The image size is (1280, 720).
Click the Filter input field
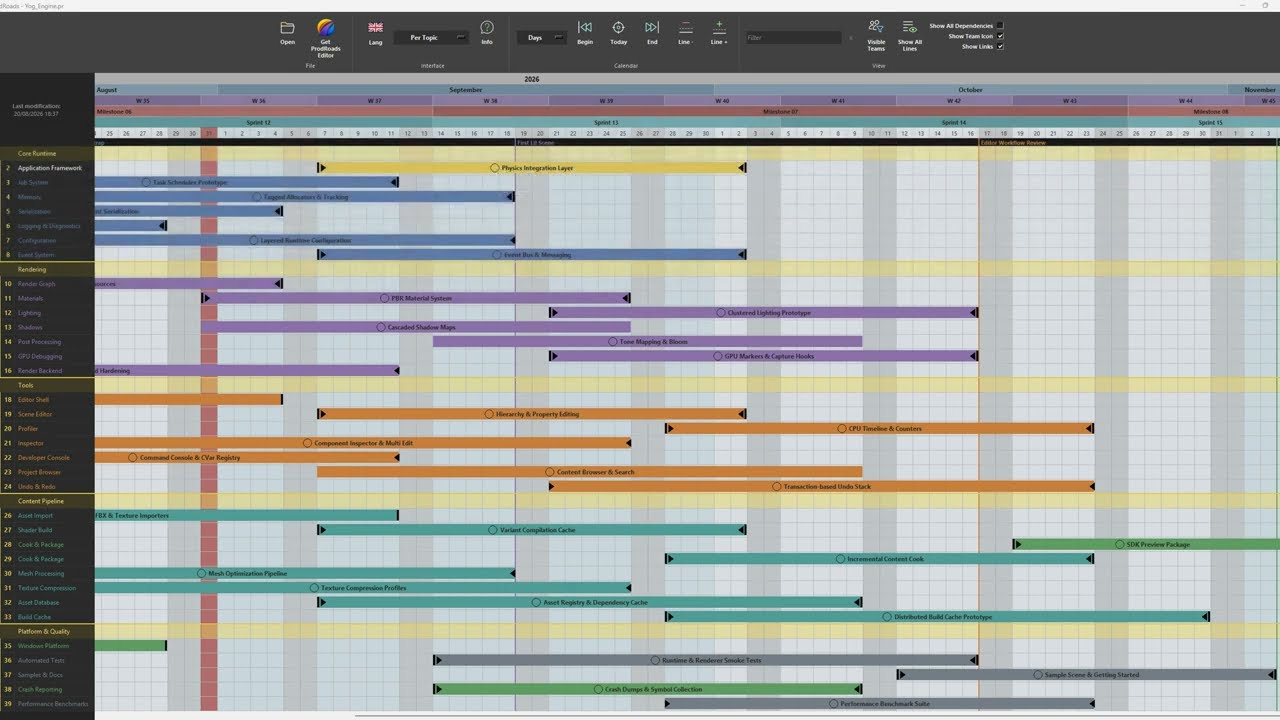tap(793, 38)
